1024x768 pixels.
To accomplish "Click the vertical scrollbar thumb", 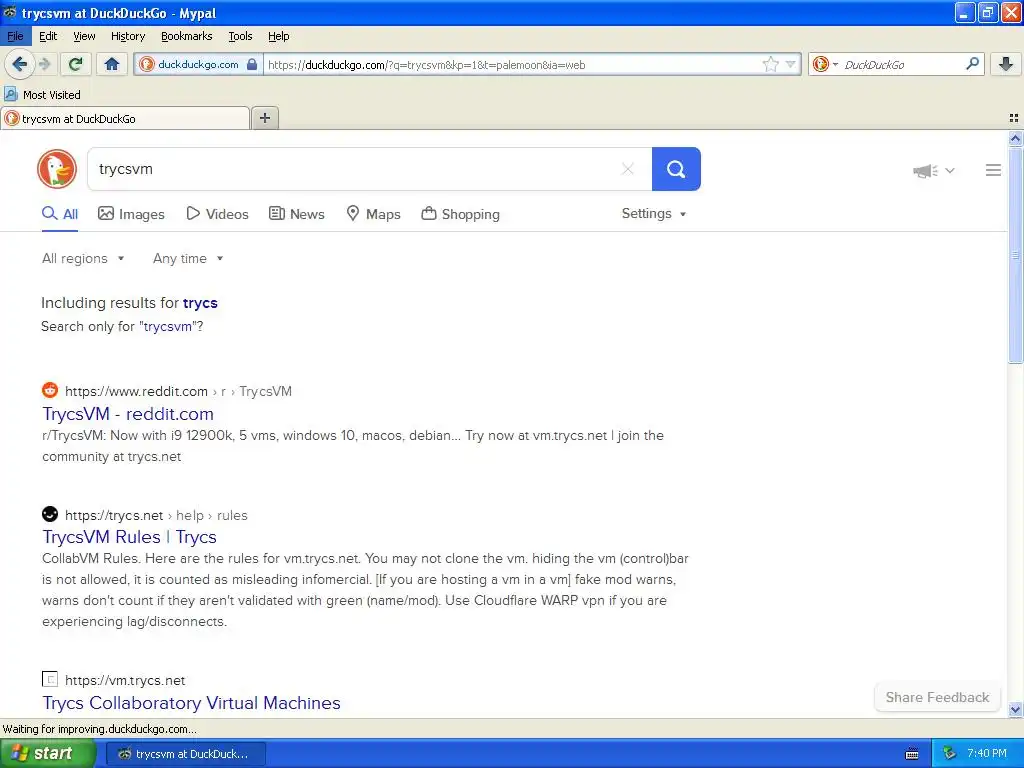I will [1015, 255].
